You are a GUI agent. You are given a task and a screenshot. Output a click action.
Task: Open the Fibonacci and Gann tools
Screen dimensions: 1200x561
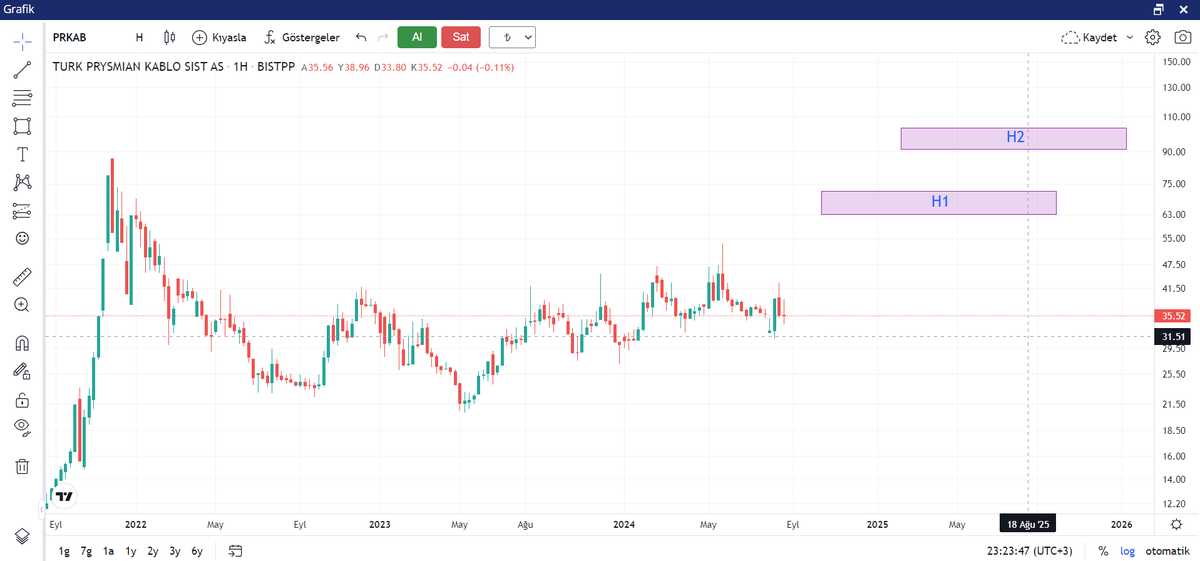point(22,98)
